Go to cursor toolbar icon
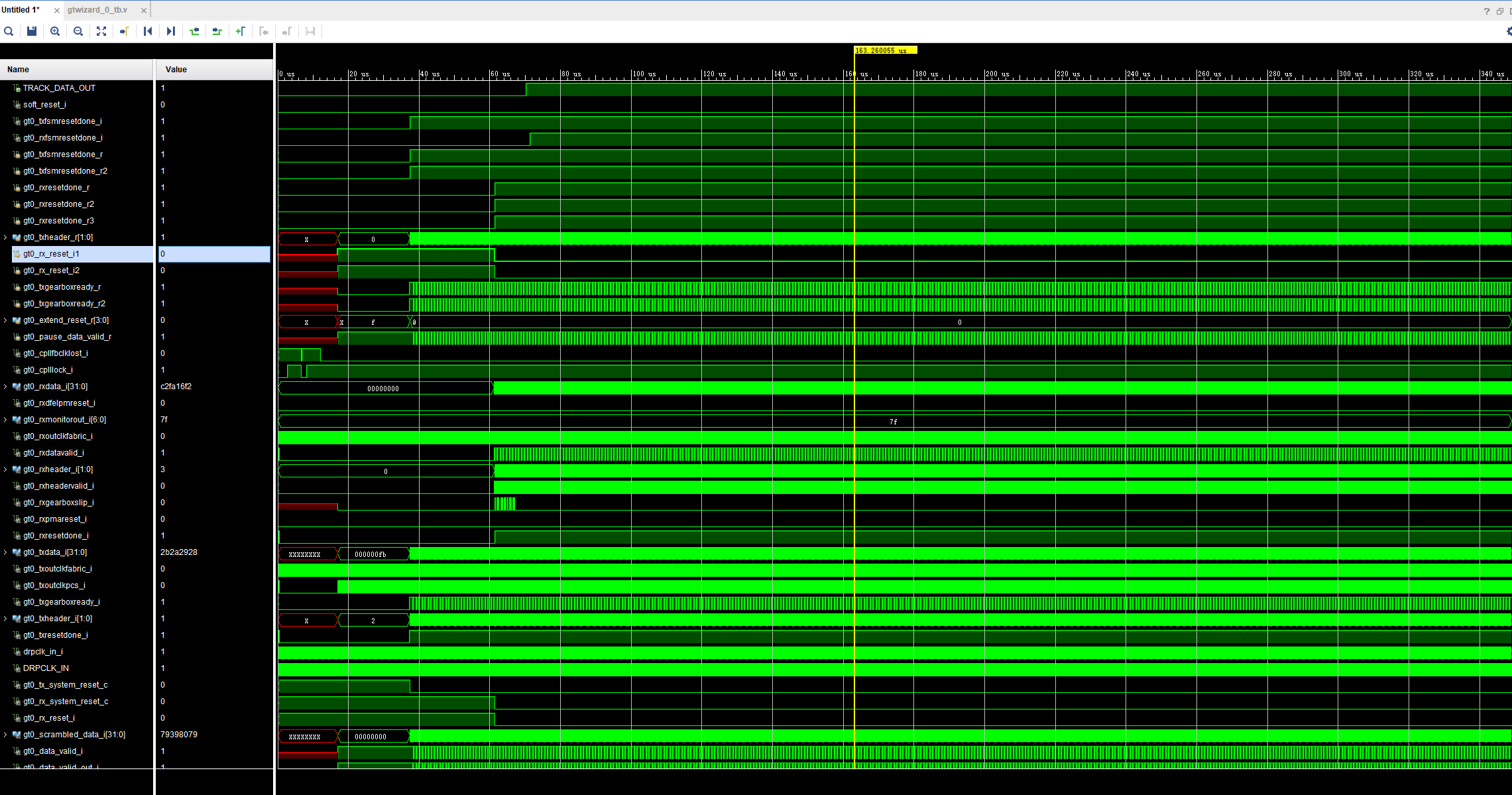The height and width of the screenshot is (795, 1512). (x=124, y=31)
